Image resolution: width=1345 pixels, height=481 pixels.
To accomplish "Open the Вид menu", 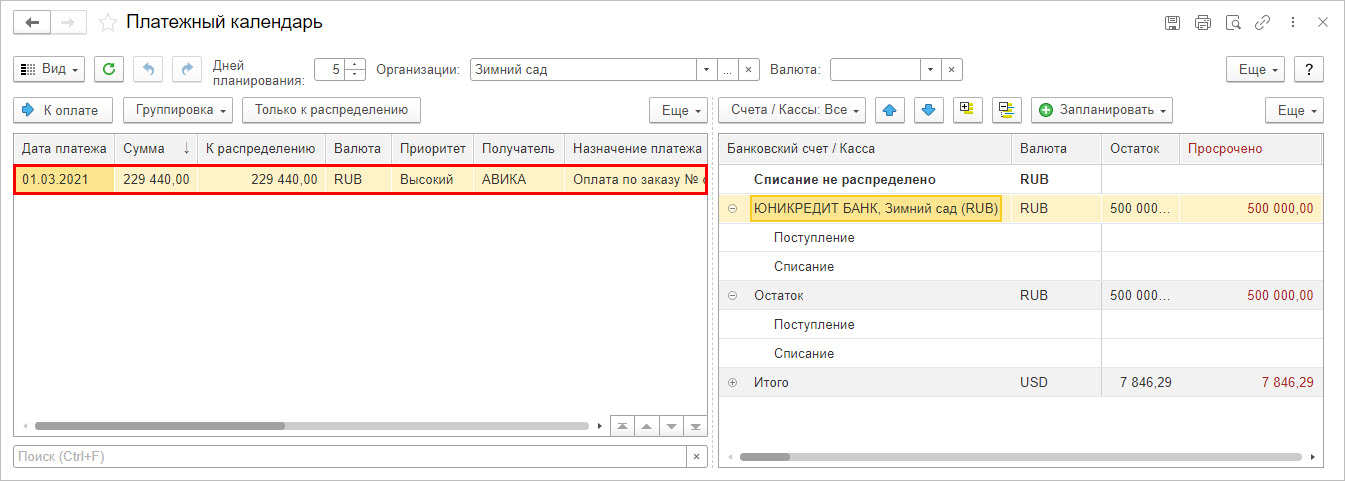I will click(x=49, y=69).
